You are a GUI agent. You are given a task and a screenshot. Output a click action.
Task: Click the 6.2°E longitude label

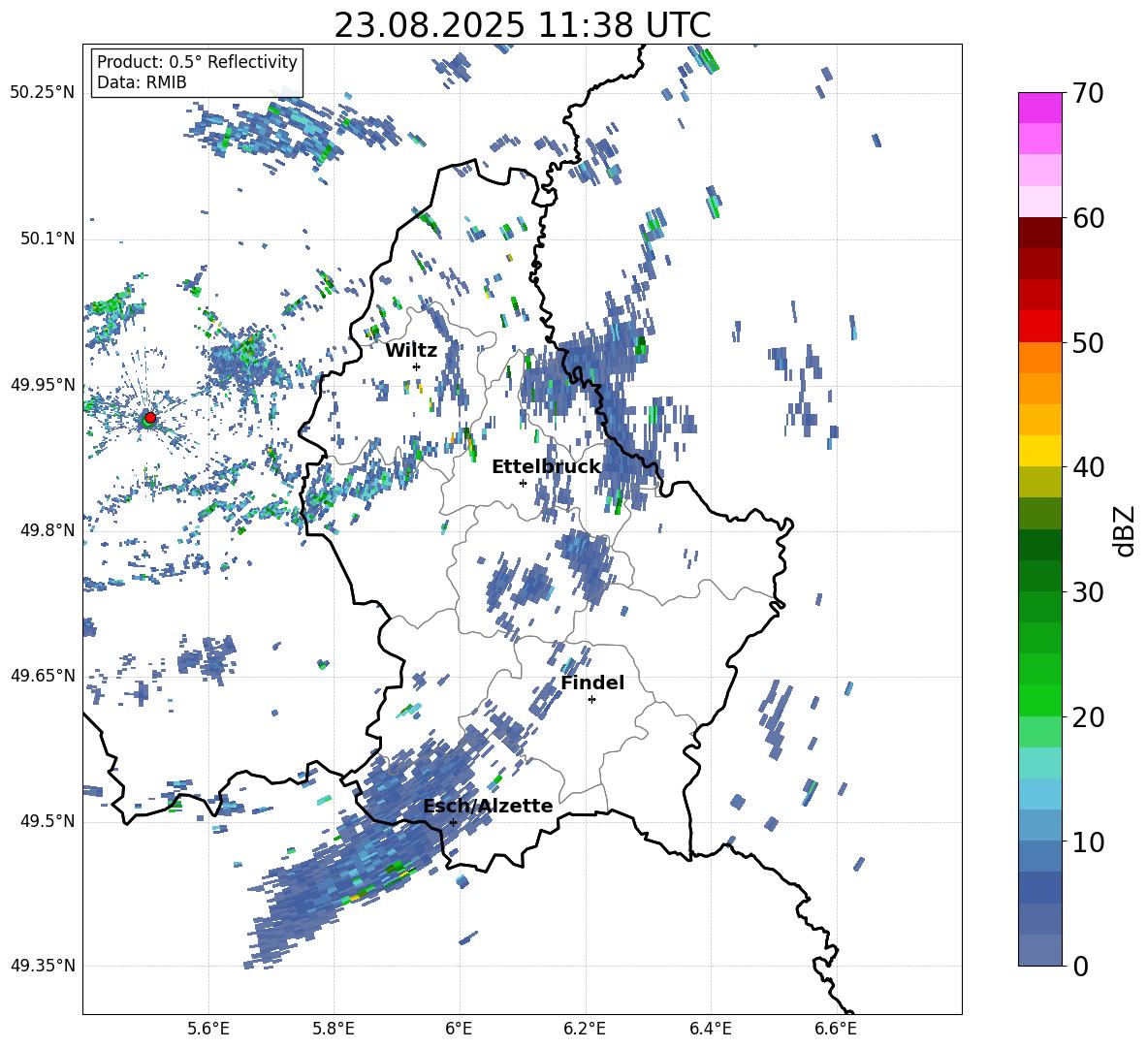point(585,1029)
